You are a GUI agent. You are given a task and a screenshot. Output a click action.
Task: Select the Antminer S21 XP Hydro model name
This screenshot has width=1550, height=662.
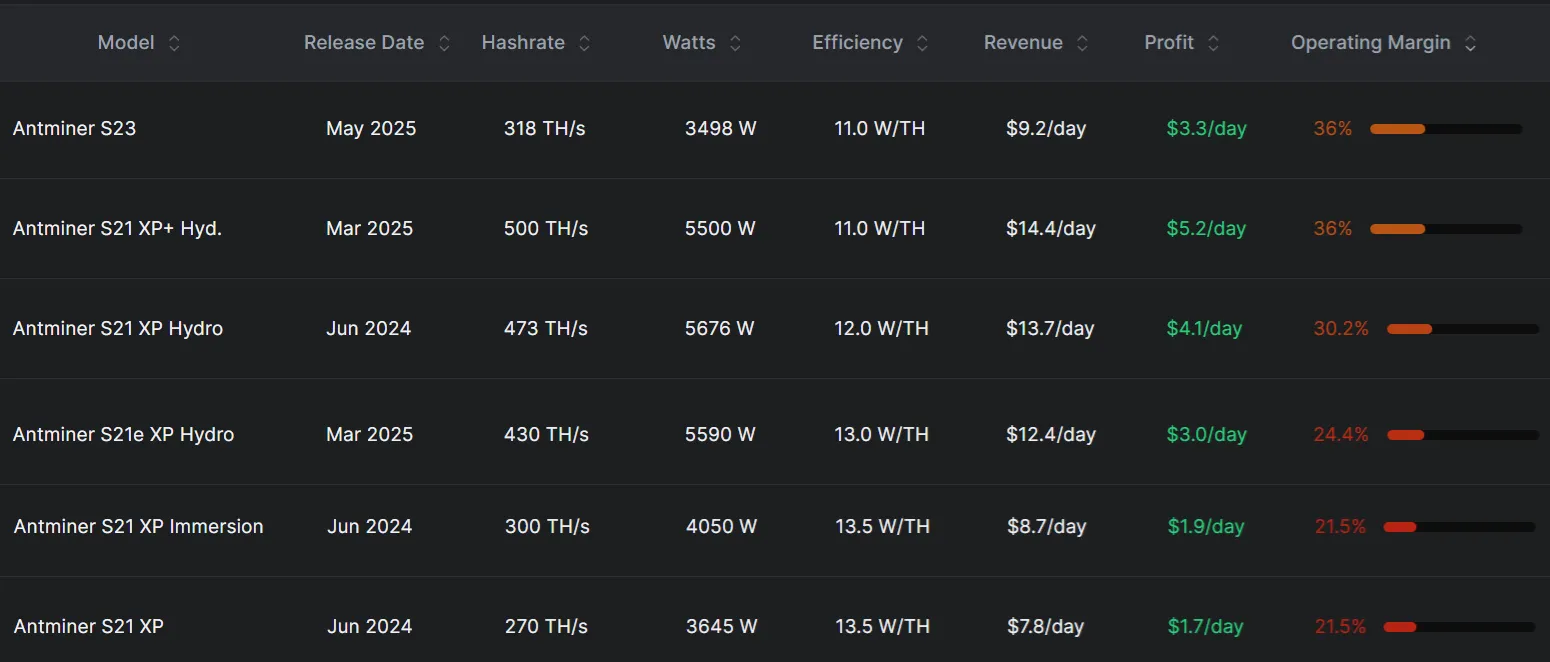[x=117, y=328]
